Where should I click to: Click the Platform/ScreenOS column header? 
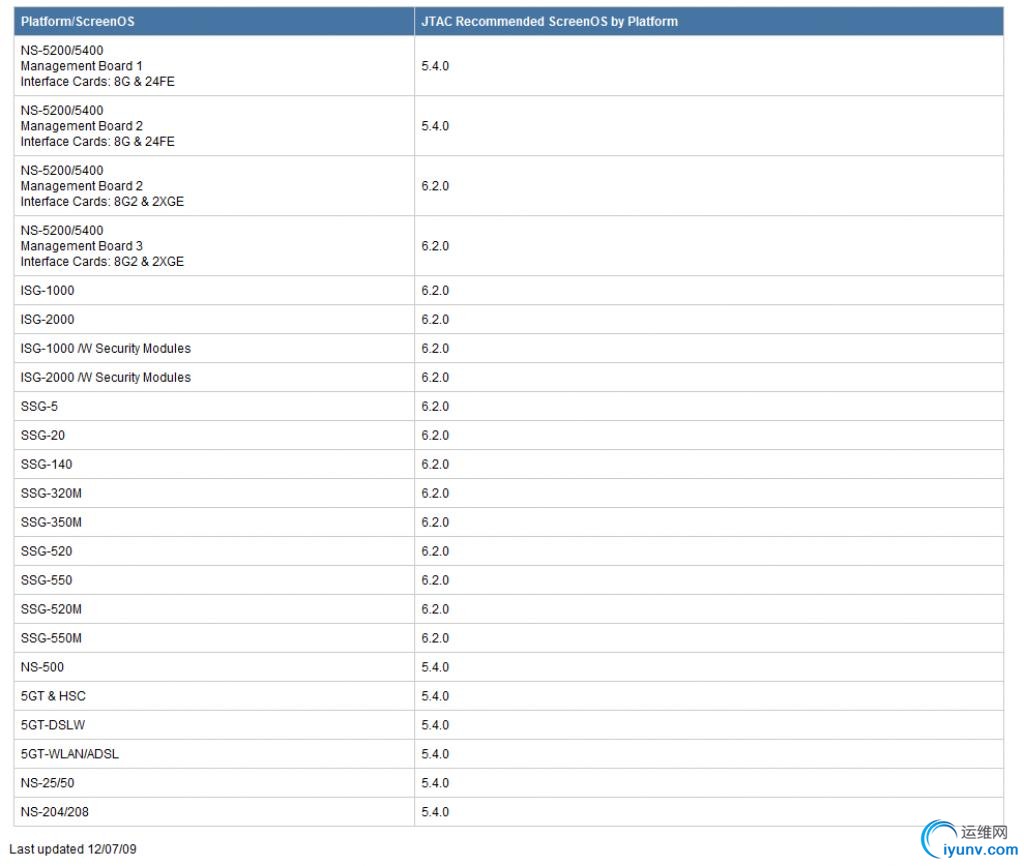(x=214, y=22)
